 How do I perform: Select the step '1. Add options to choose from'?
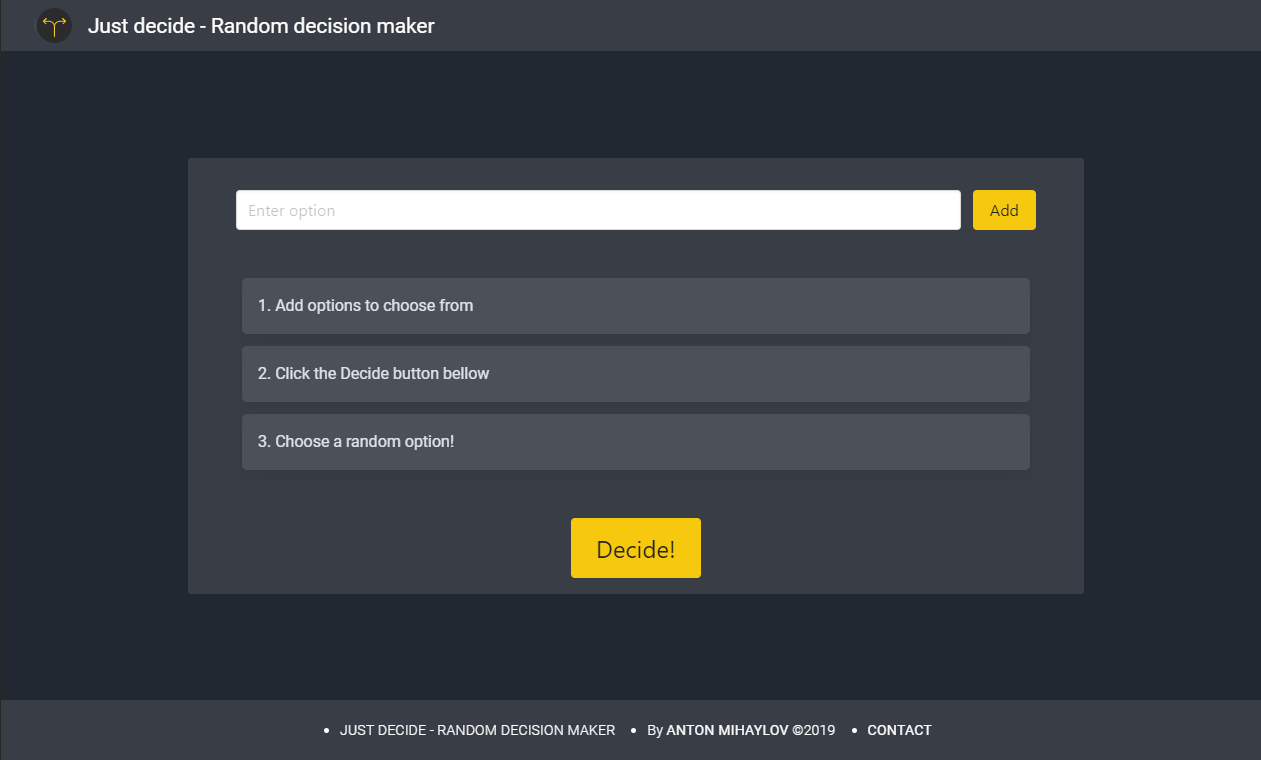tap(636, 305)
